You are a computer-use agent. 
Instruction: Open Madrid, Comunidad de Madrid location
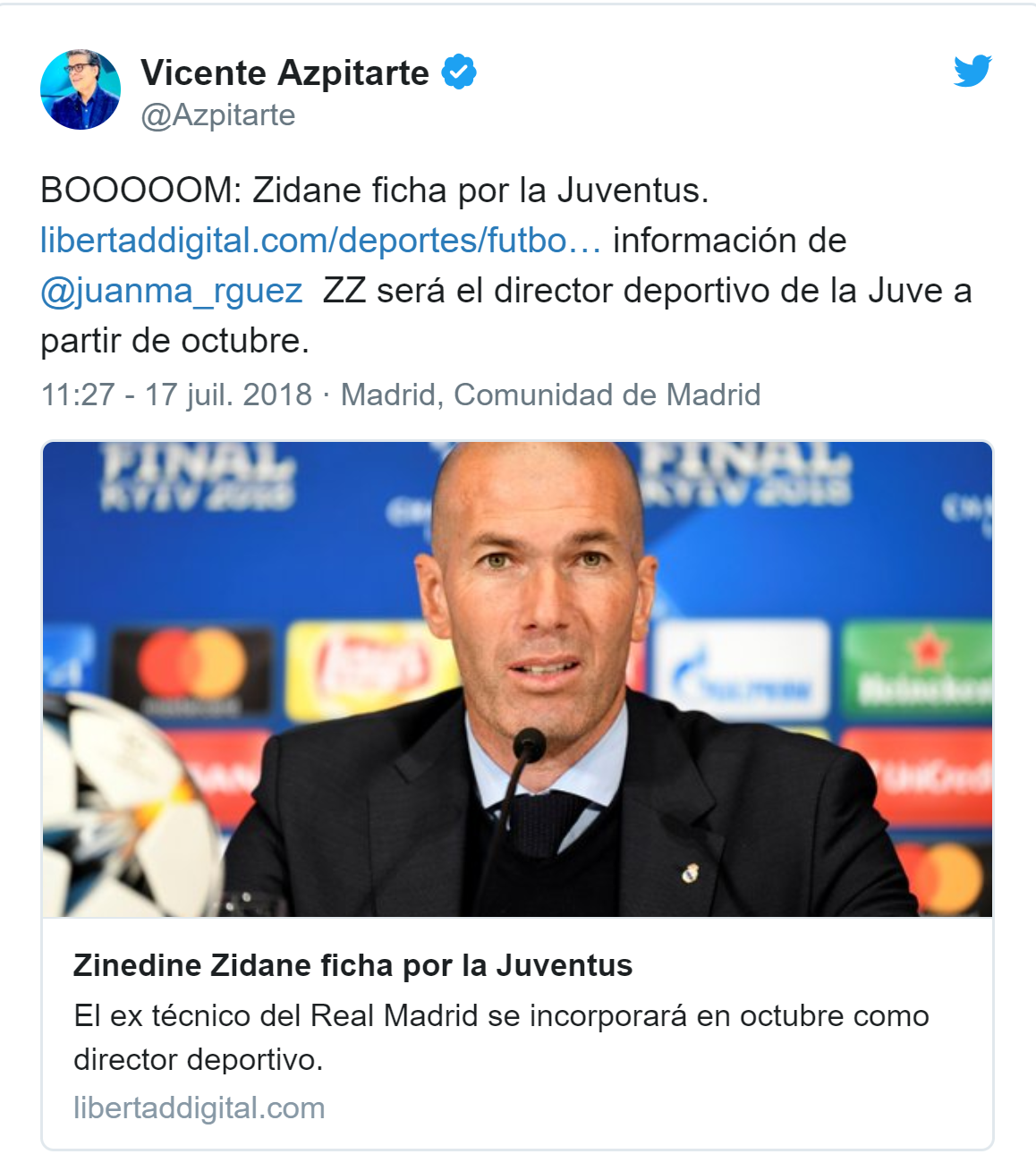[550, 395]
